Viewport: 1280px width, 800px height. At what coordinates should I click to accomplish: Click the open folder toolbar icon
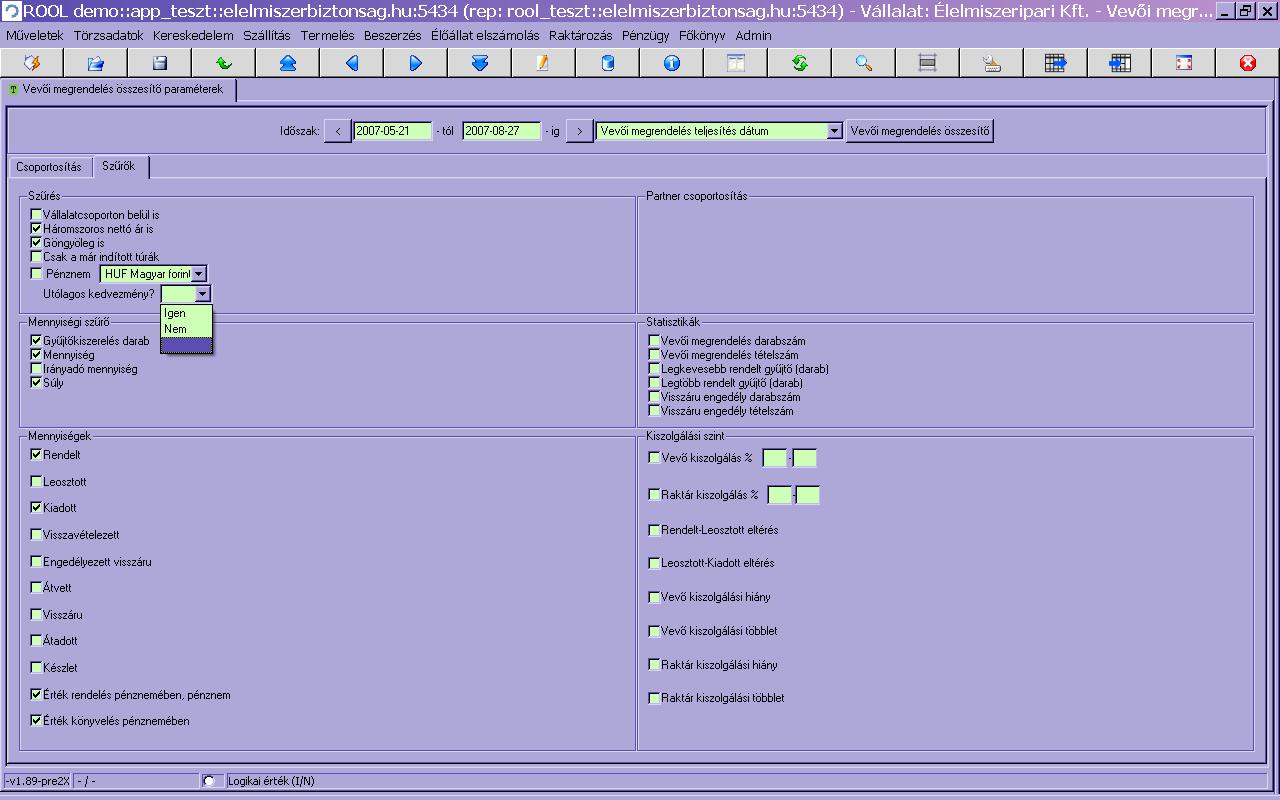[95, 63]
